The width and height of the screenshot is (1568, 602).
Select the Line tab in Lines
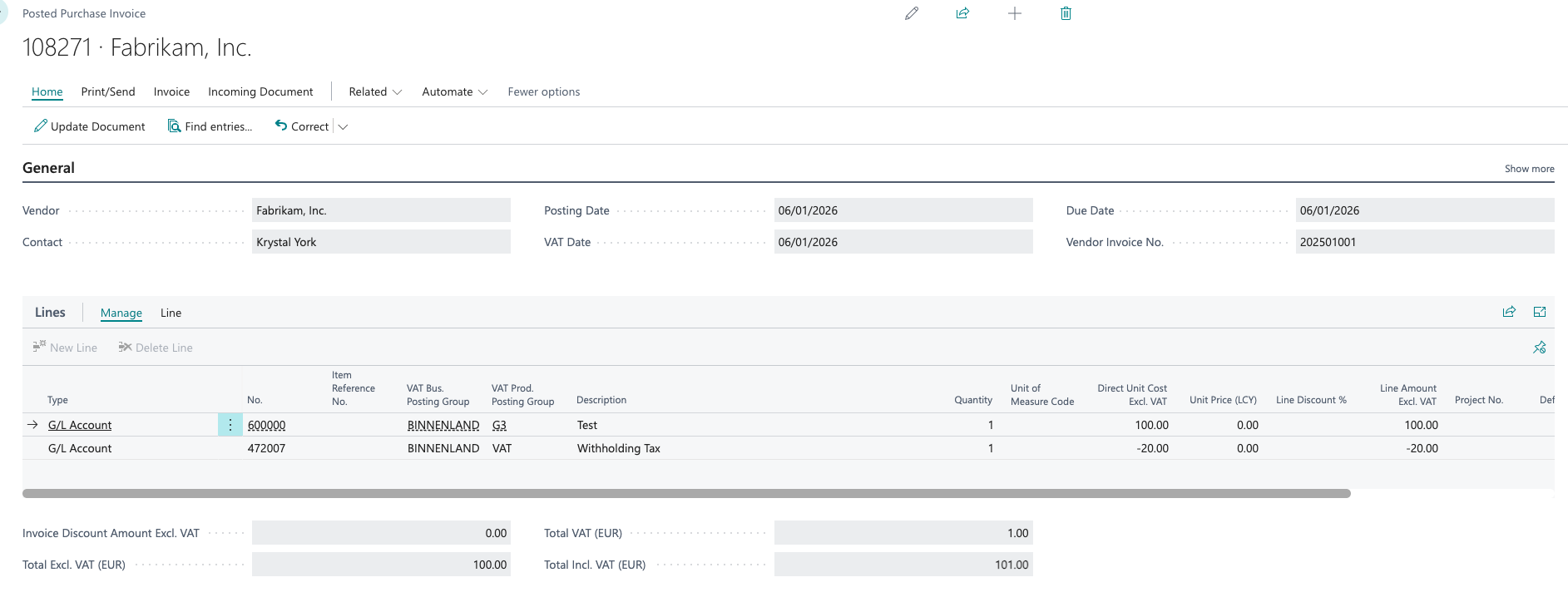coord(171,313)
